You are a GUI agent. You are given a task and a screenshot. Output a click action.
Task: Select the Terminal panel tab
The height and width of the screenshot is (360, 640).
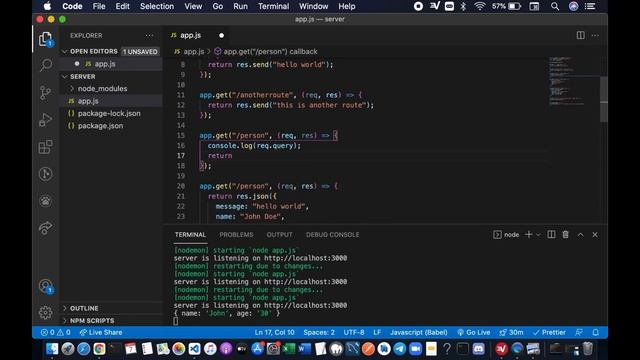pos(190,235)
